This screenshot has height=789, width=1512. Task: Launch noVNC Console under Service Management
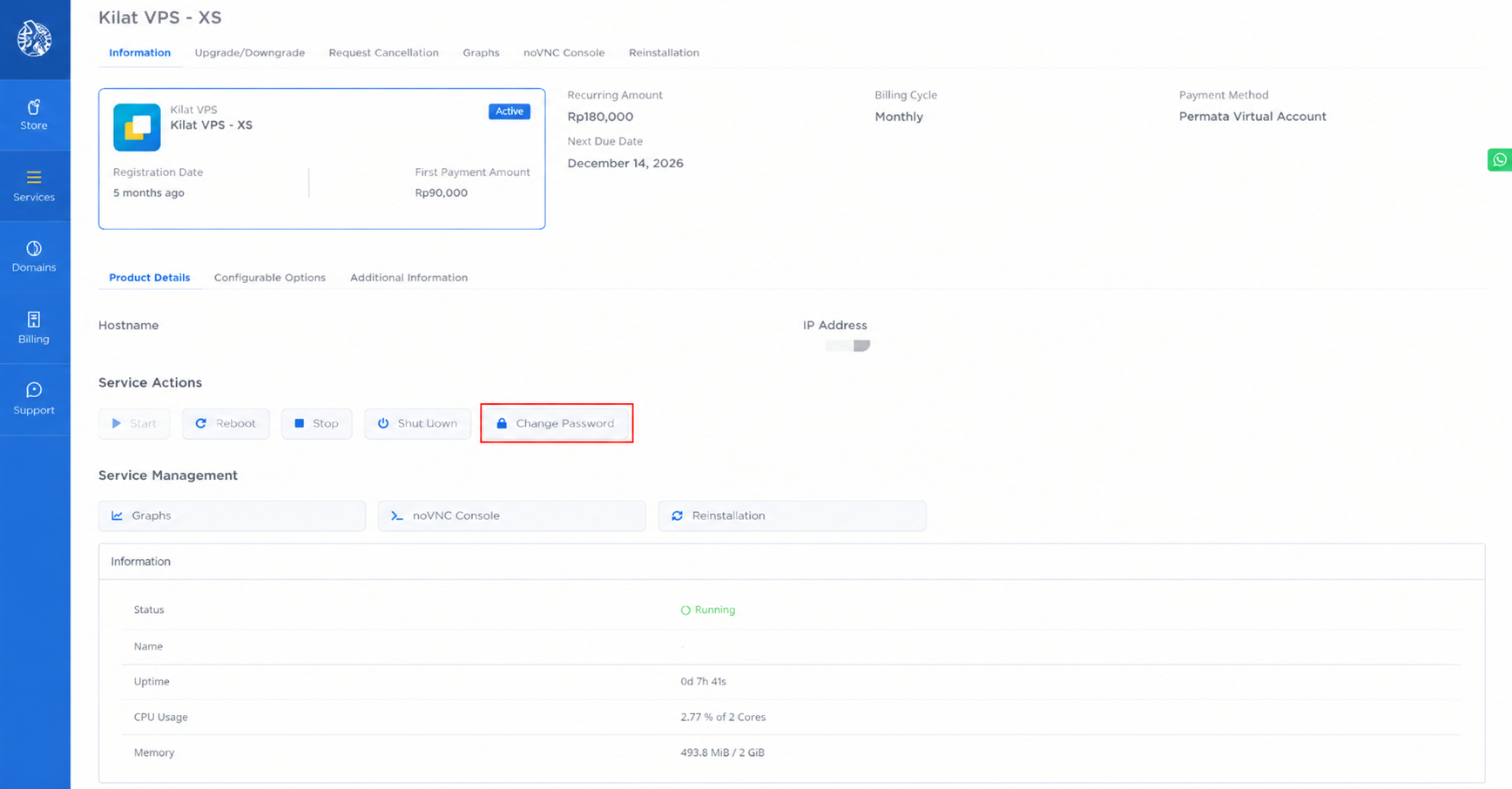pyautogui.click(x=512, y=516)
